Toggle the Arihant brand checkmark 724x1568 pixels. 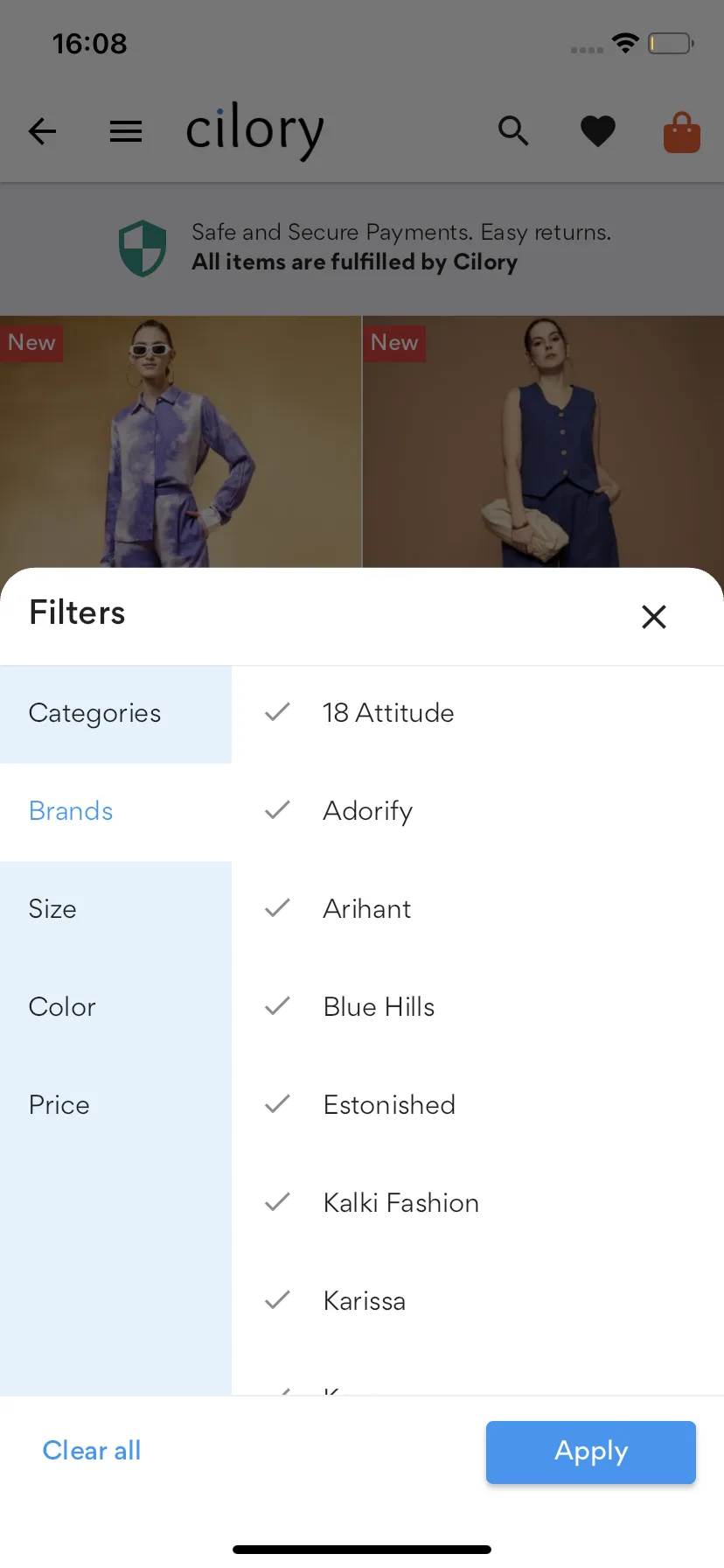pyautogui.click(x=277, y=909)
